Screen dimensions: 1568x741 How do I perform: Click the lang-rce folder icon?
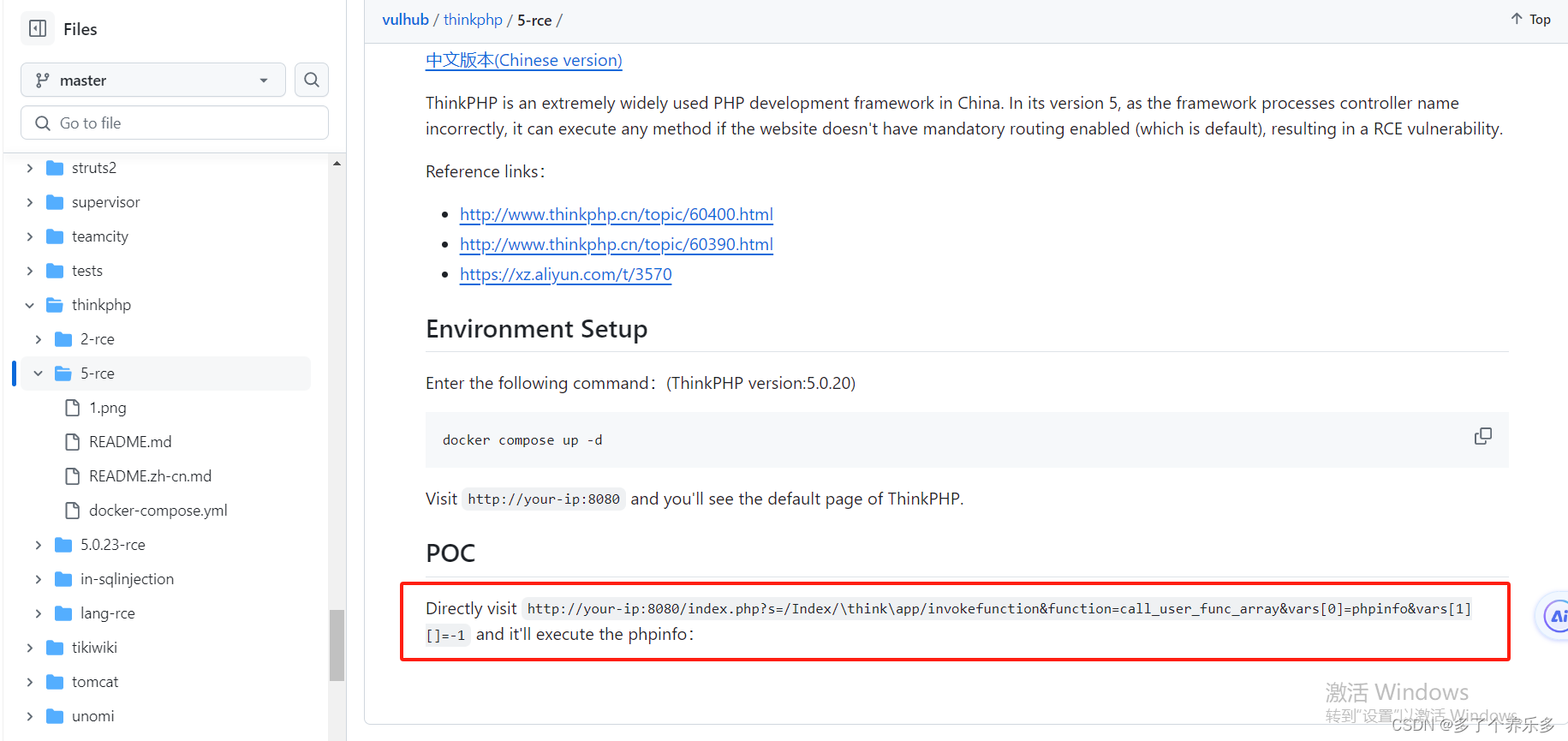click(63, 613)
